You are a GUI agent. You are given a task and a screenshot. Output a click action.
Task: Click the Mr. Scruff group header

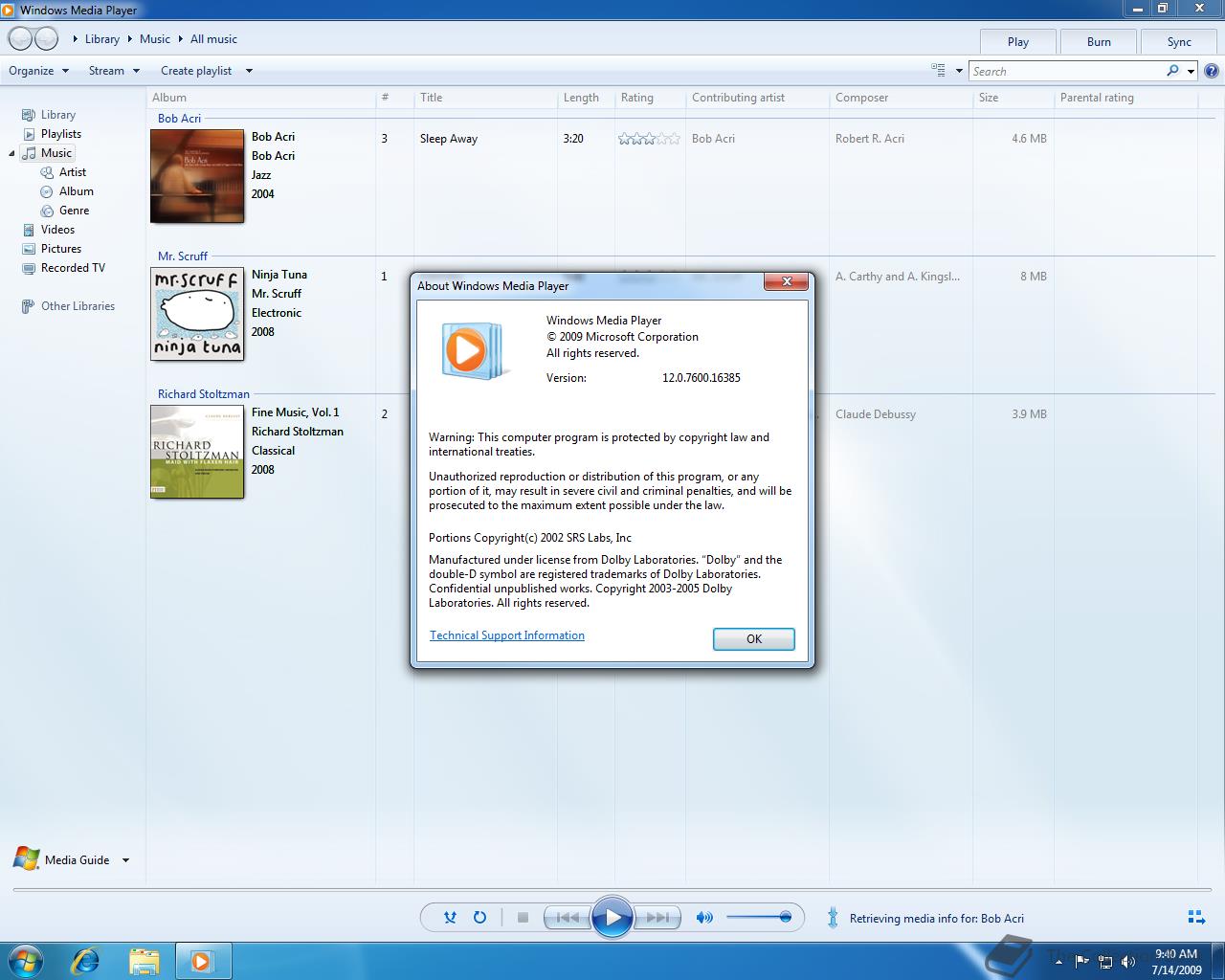183,256
